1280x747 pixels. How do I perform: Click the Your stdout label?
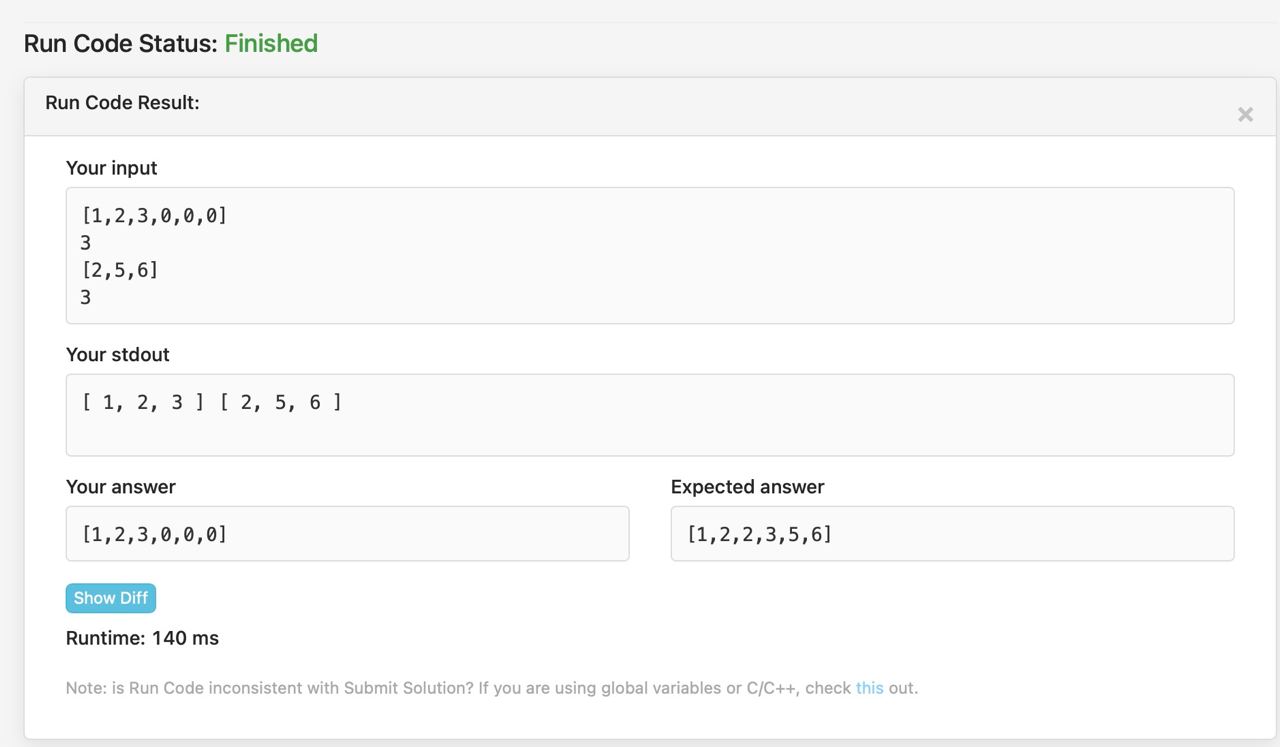[117, 355]
